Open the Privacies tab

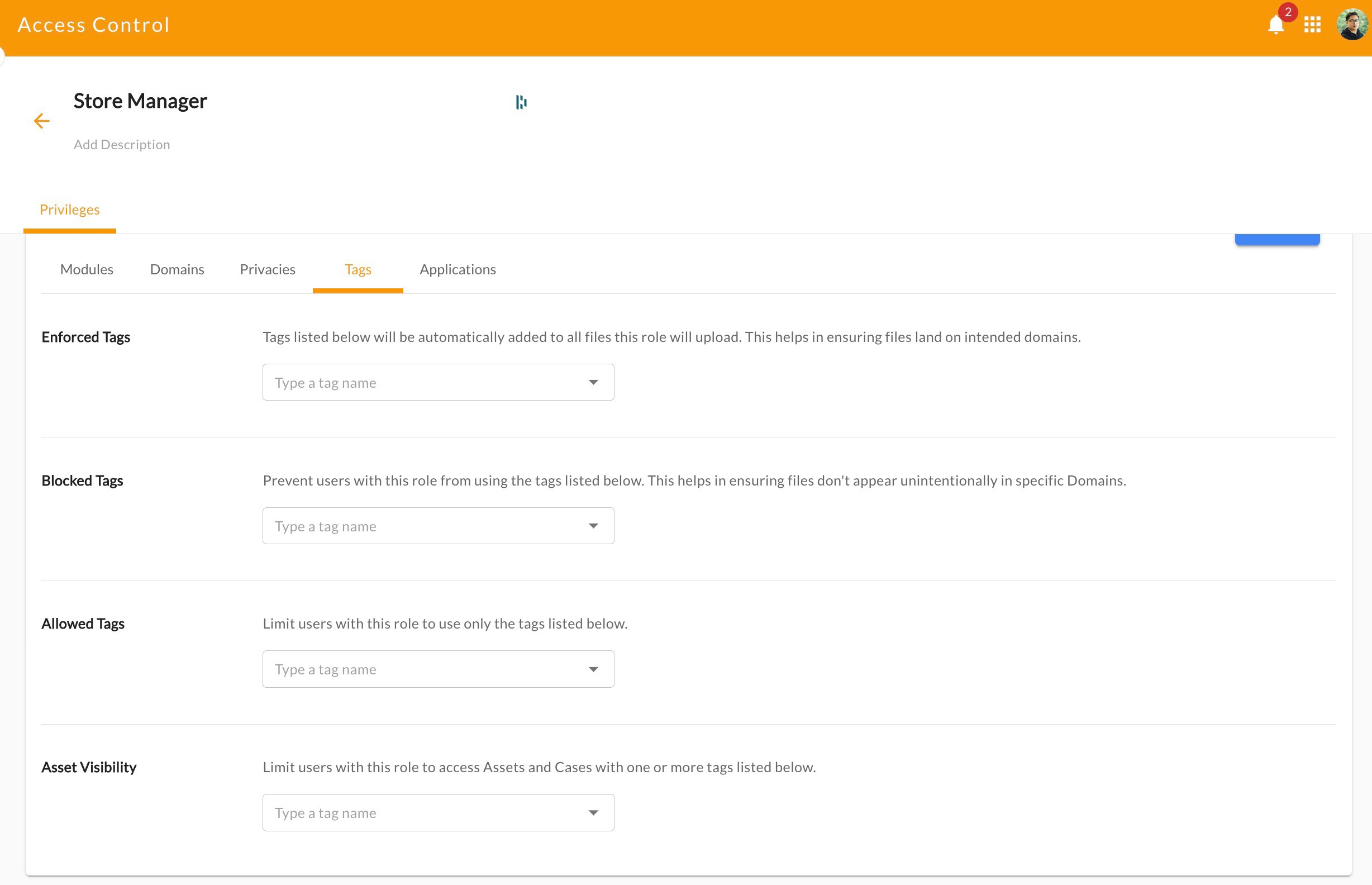267,269
